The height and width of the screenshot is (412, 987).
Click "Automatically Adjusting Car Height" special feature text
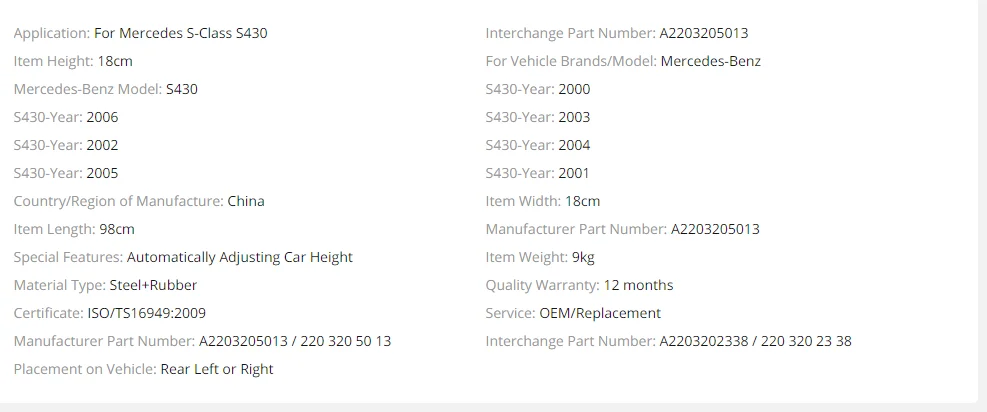(240, 257)
